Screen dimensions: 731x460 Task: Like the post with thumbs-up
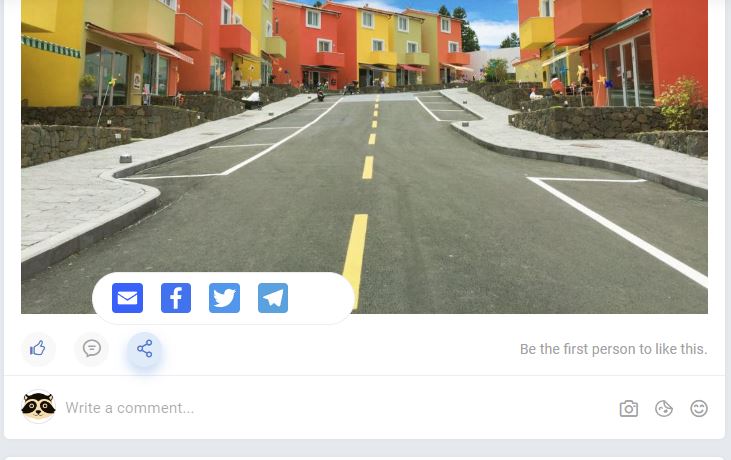pyautogui.click(x=38, y=349)
